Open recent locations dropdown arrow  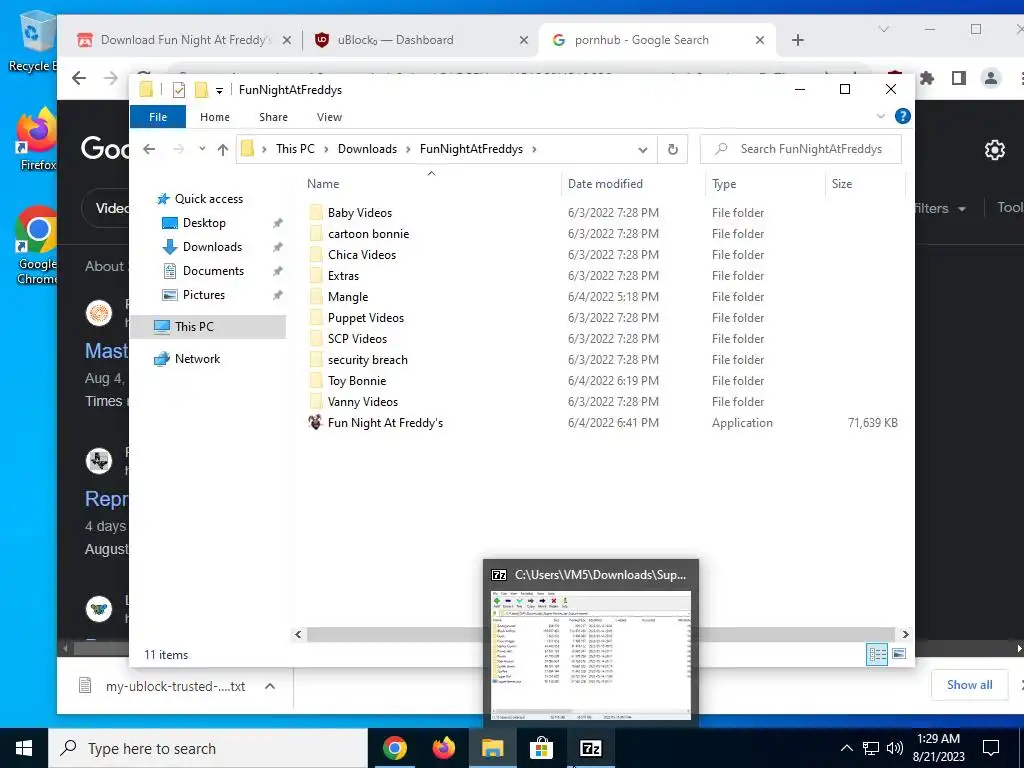[202, 149]
